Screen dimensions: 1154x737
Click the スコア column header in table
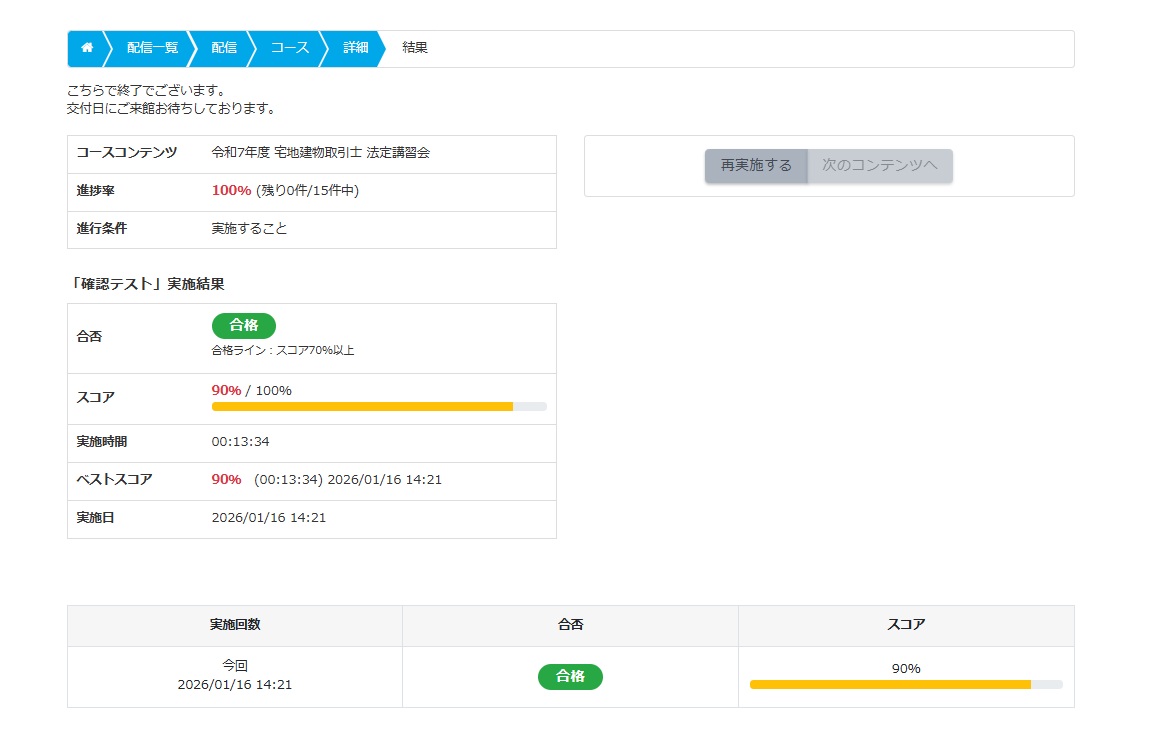906,625
